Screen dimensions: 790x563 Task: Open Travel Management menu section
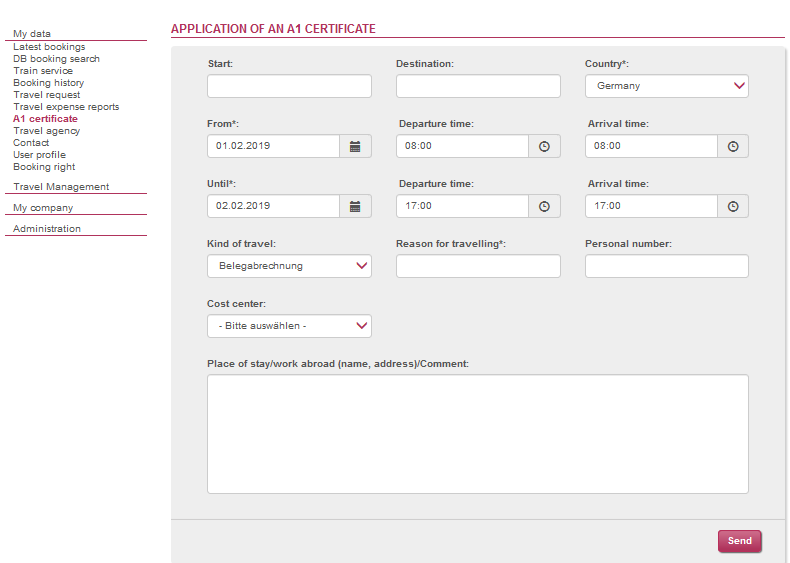click(61, 186)
